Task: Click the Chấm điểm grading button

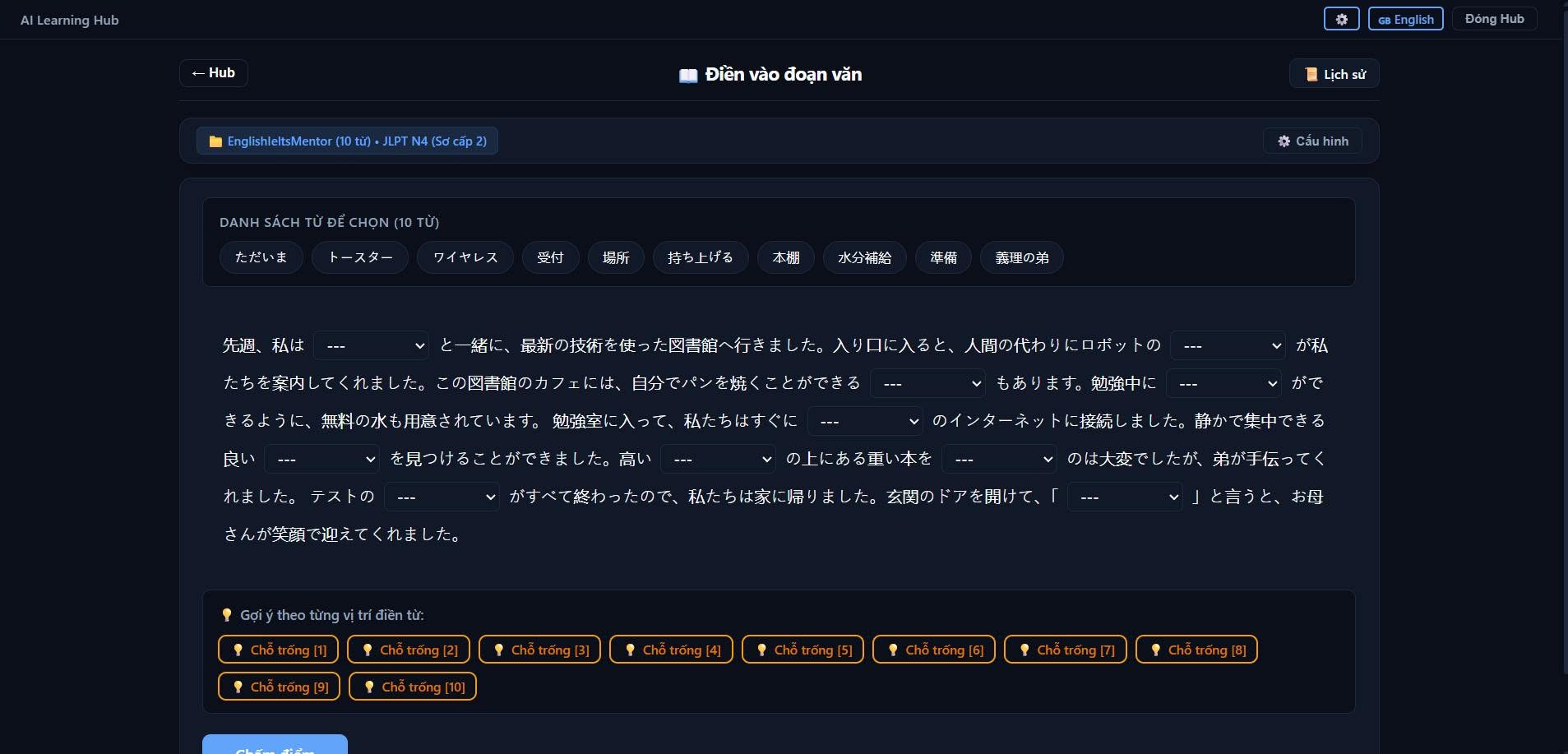Action: [x=275, y=747]
